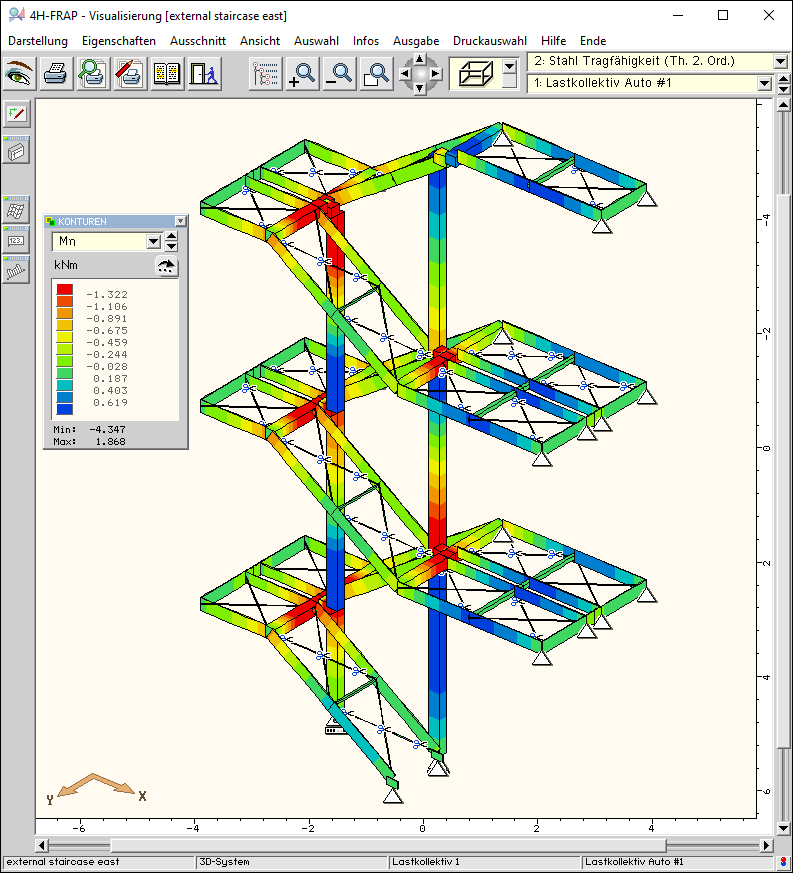The image size is (793, 873).
Task: Click the zoom out magnifier icon
Action: click(x=339, y=73)
